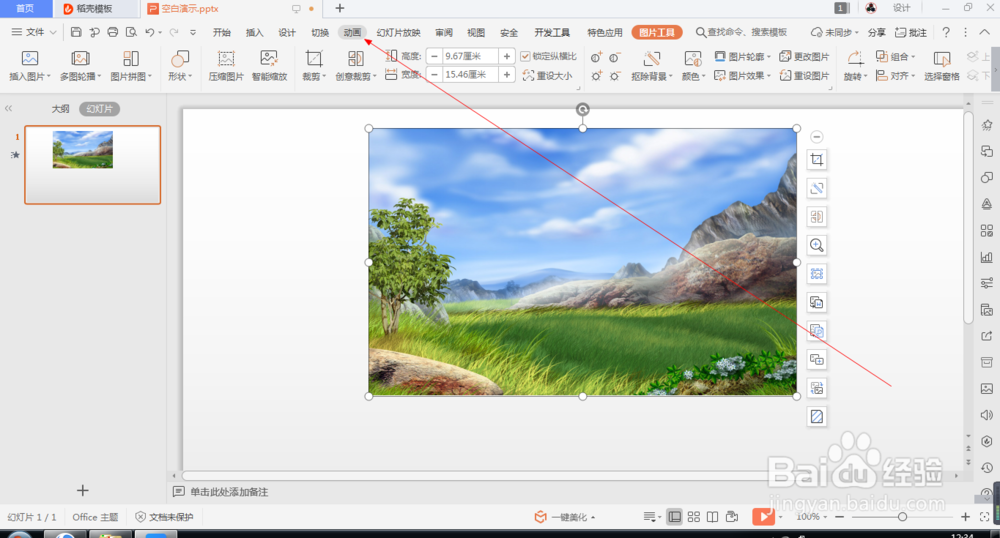
Task: Select slide 1 thumbnail in the panel
Action: 92,164
